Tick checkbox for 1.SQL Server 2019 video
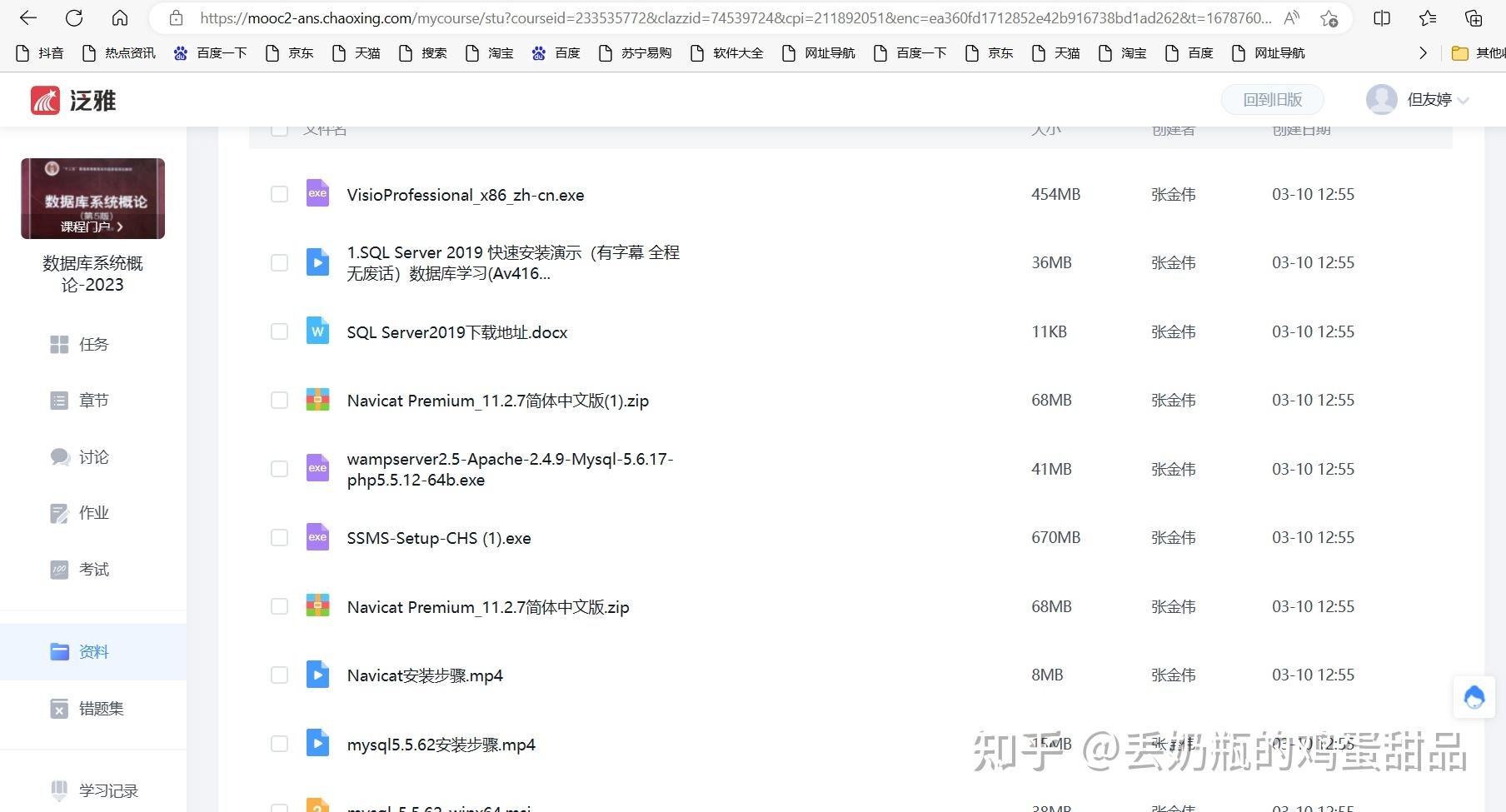The image size is (1506, 812). (279, 262)
